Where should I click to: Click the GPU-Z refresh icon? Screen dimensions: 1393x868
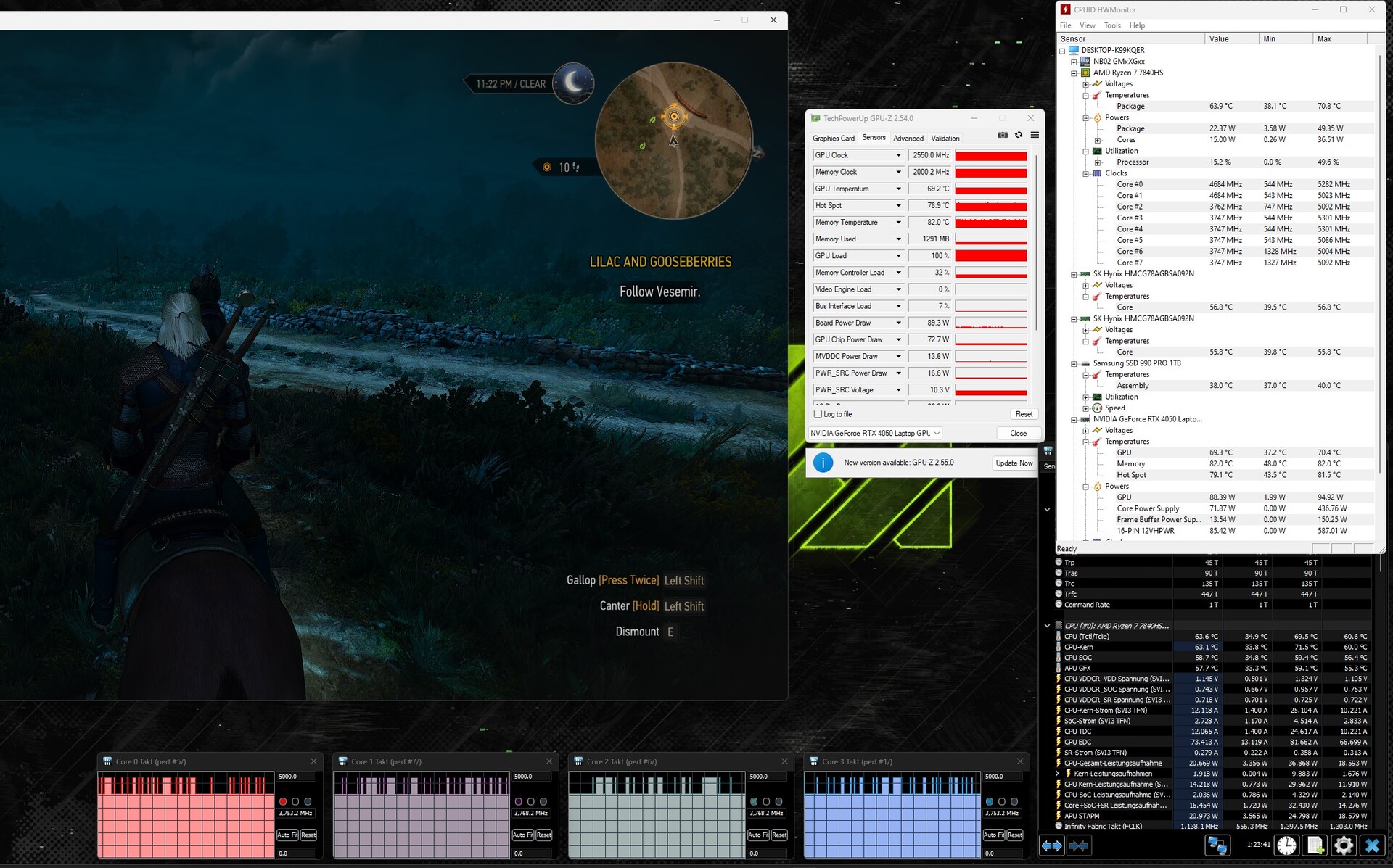pyautogui.click(x=1019, y=135)
